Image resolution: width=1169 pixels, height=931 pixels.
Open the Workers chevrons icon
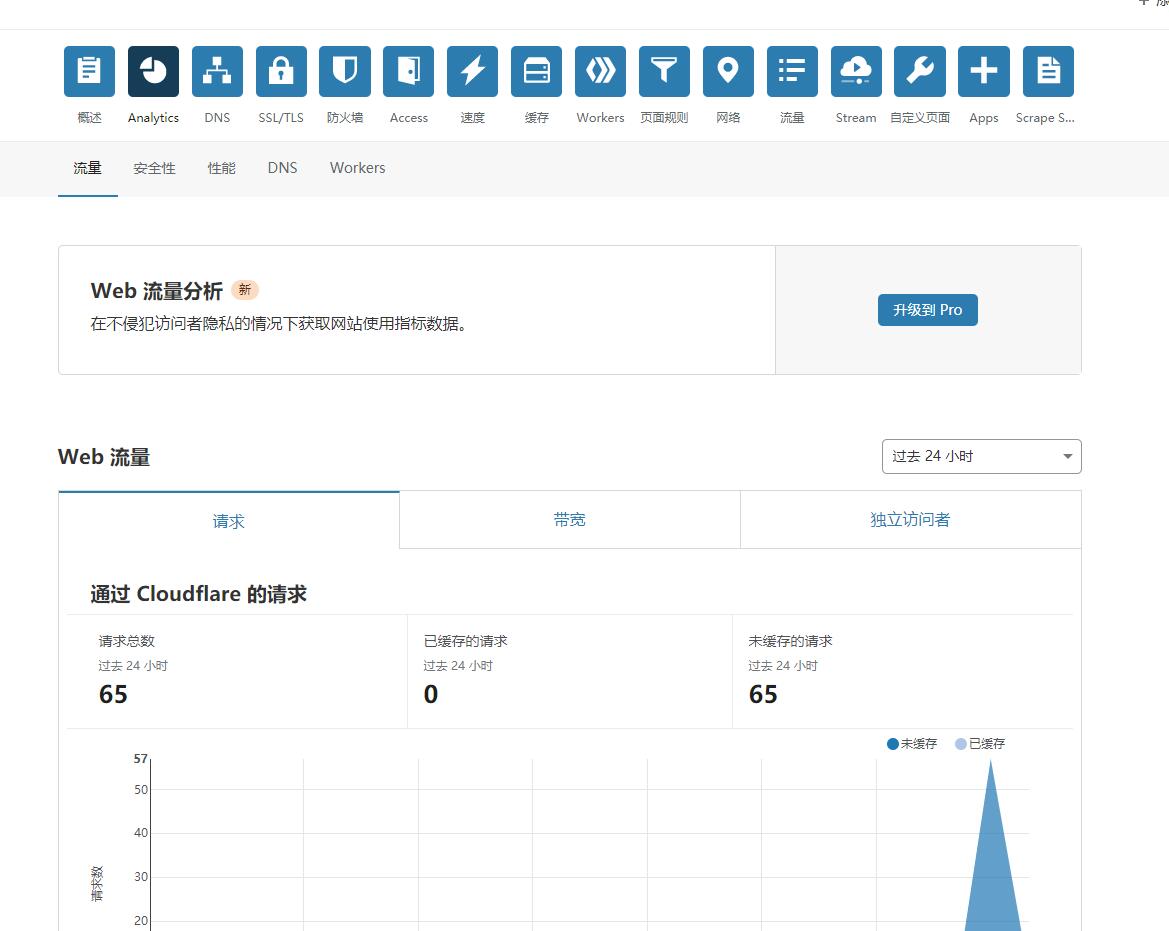pyautogui.click(x=600, y=72)
